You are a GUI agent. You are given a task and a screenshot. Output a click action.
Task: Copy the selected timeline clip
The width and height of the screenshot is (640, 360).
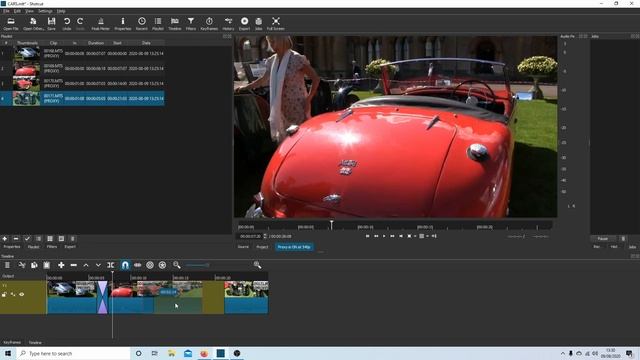(x=34, y=265)
